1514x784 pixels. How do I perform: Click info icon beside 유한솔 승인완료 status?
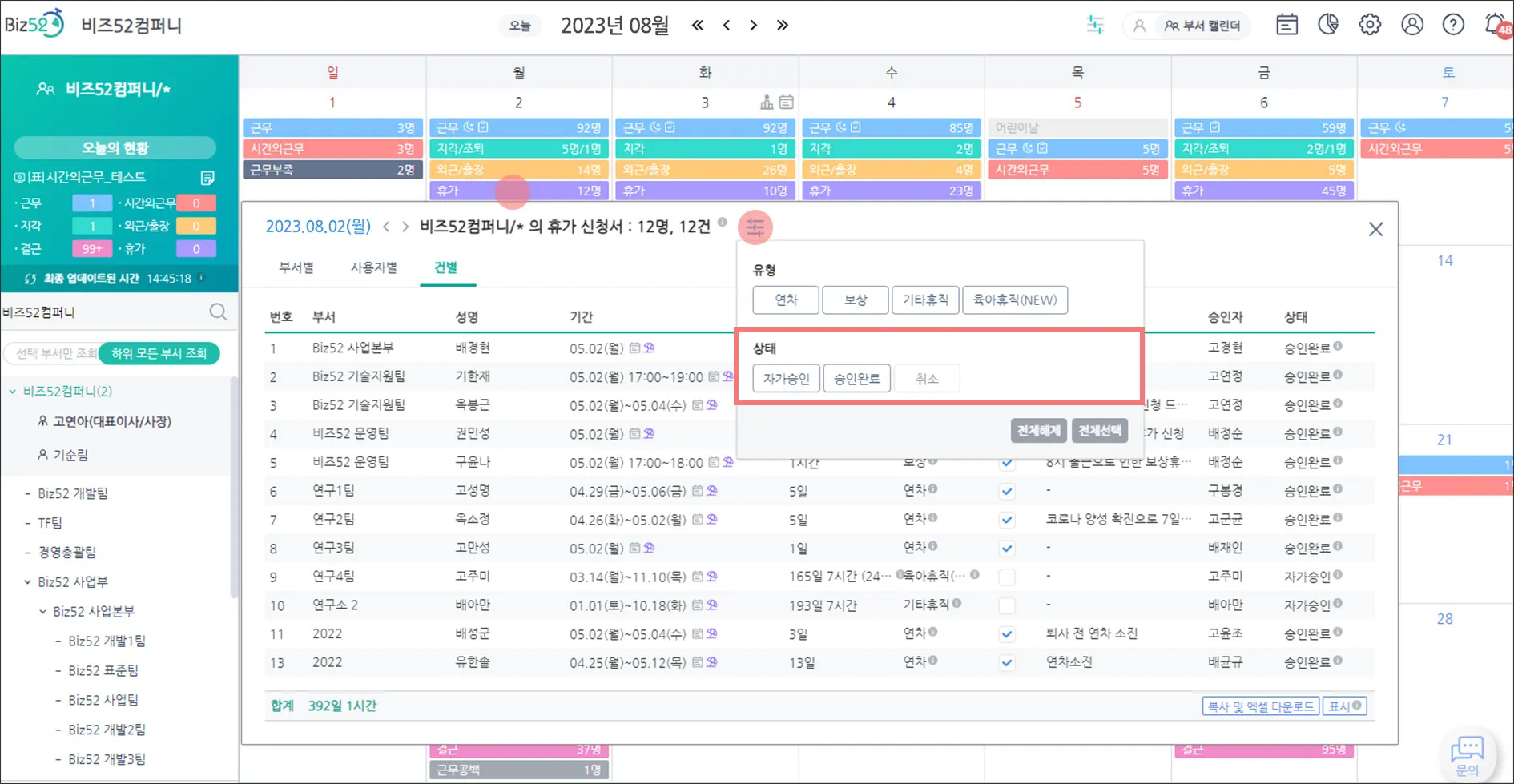pos(1338,661)
